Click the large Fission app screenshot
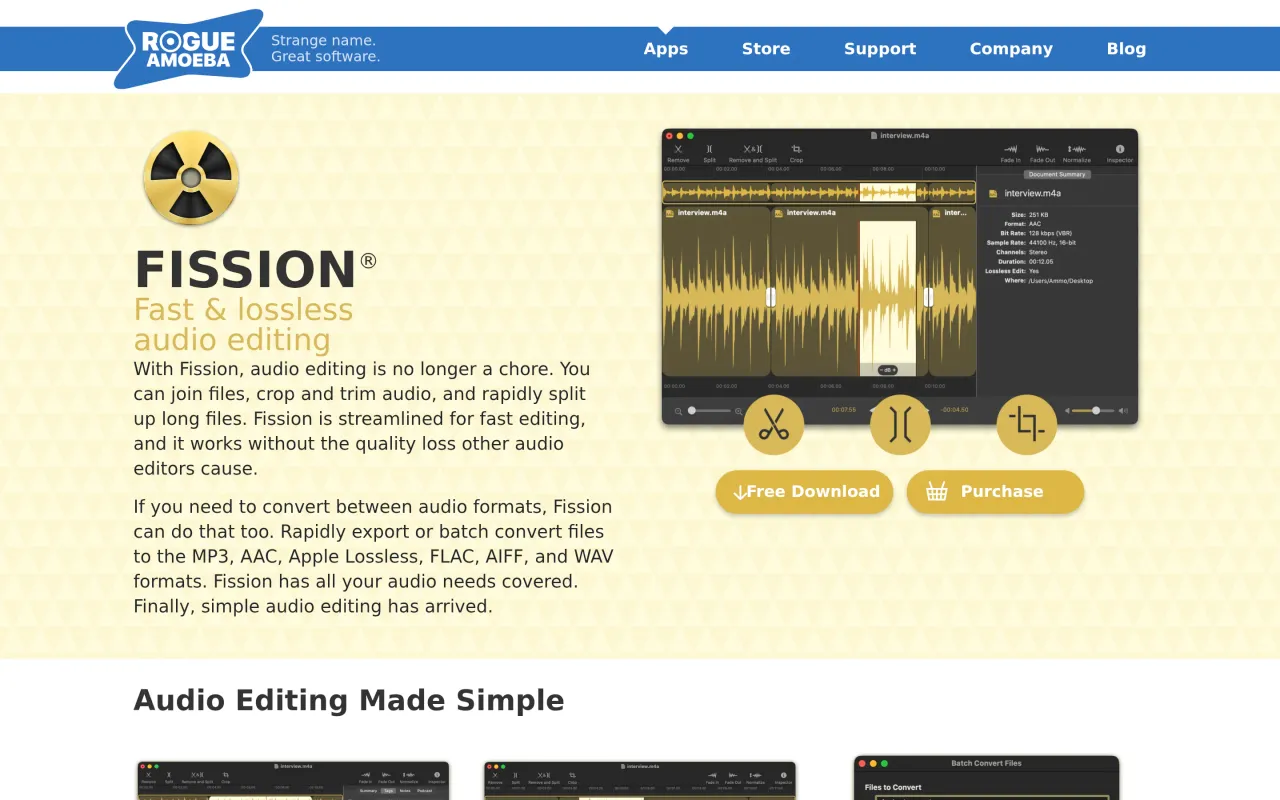Screen dimensions: 1280x800 click(x=900, y=276)
